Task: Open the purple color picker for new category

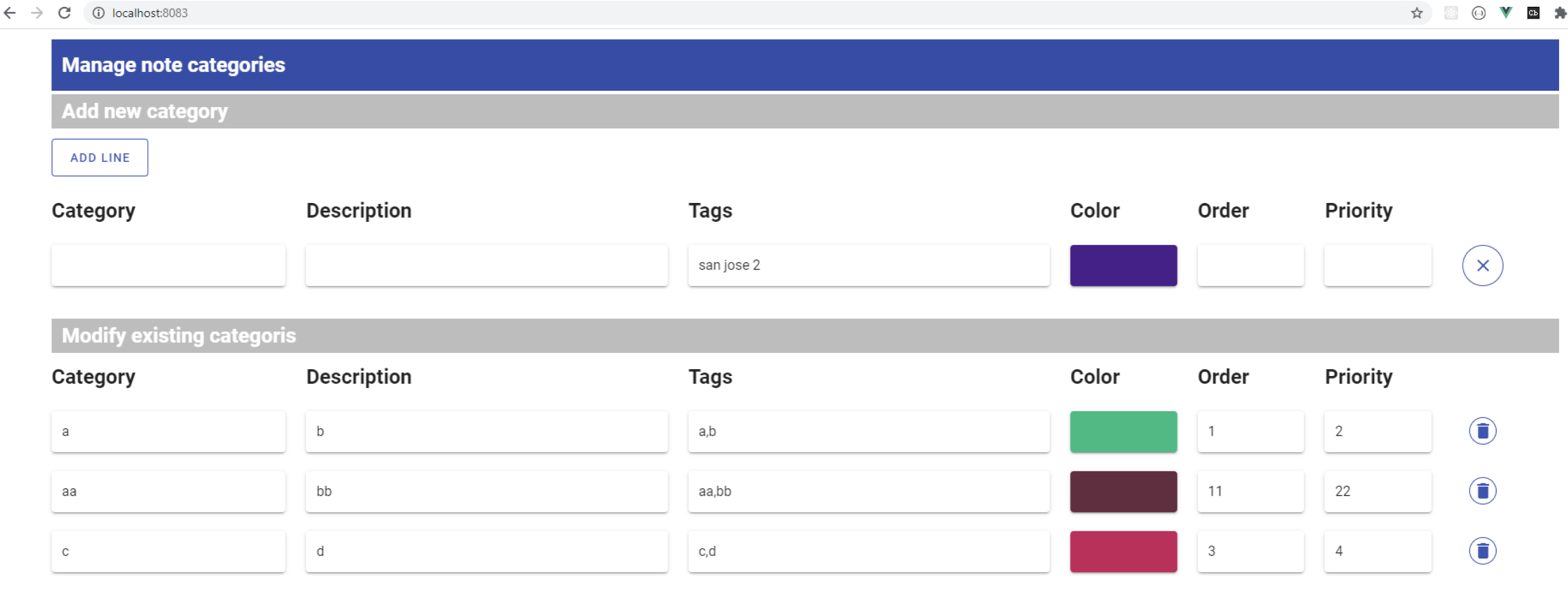Action: (1123, 265)
